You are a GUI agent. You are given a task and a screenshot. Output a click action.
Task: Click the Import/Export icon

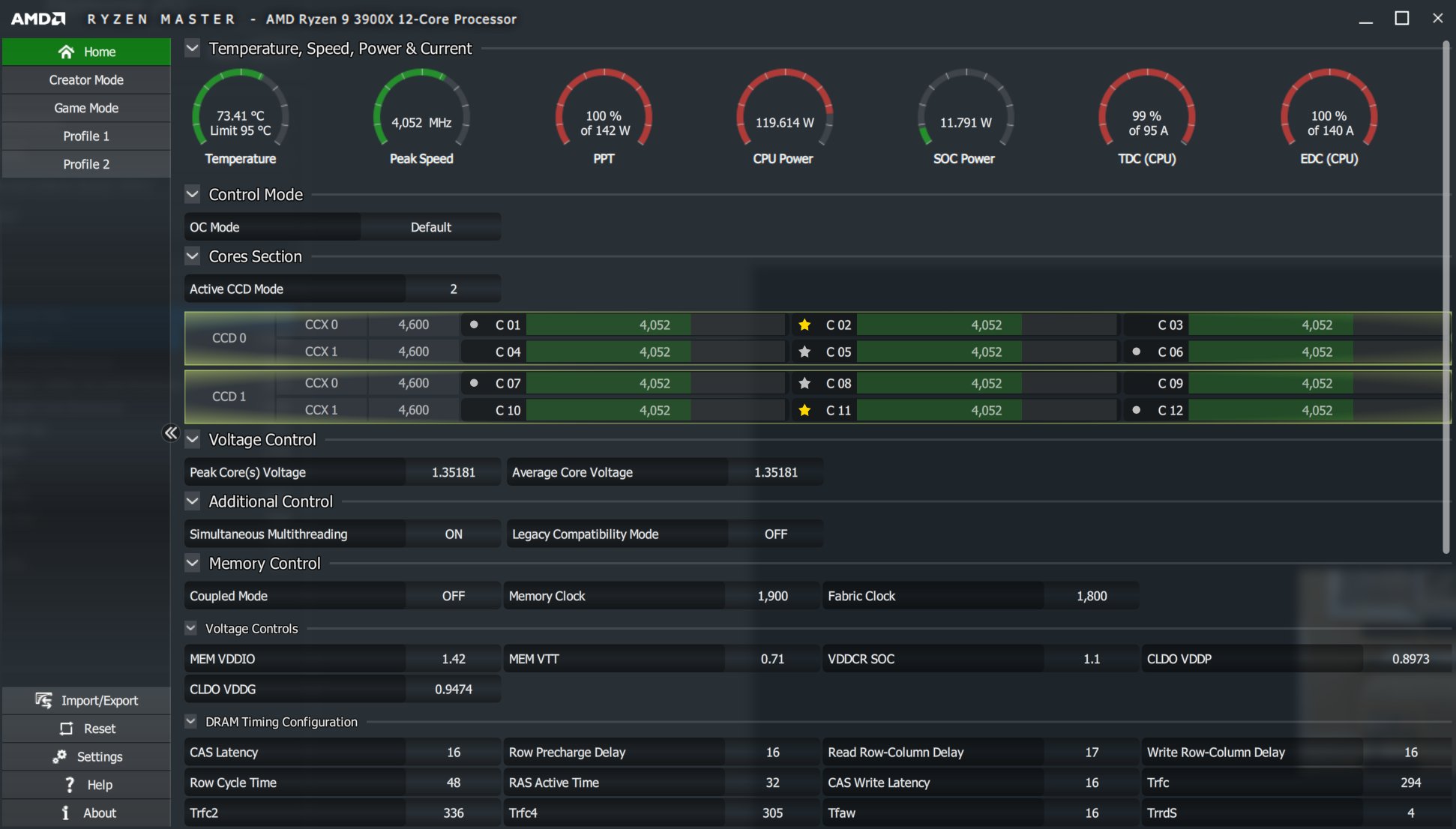pos(43,700)
